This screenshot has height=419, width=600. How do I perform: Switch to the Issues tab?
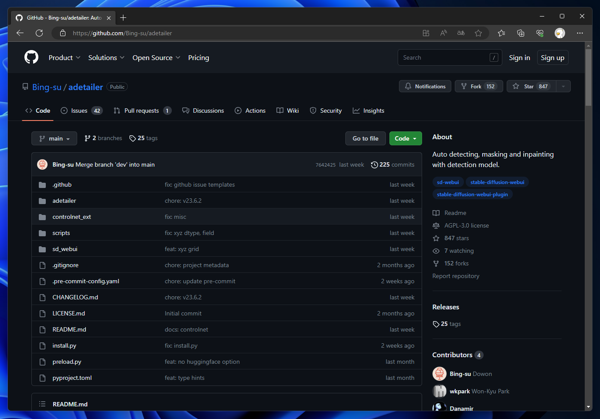[81, 111]
